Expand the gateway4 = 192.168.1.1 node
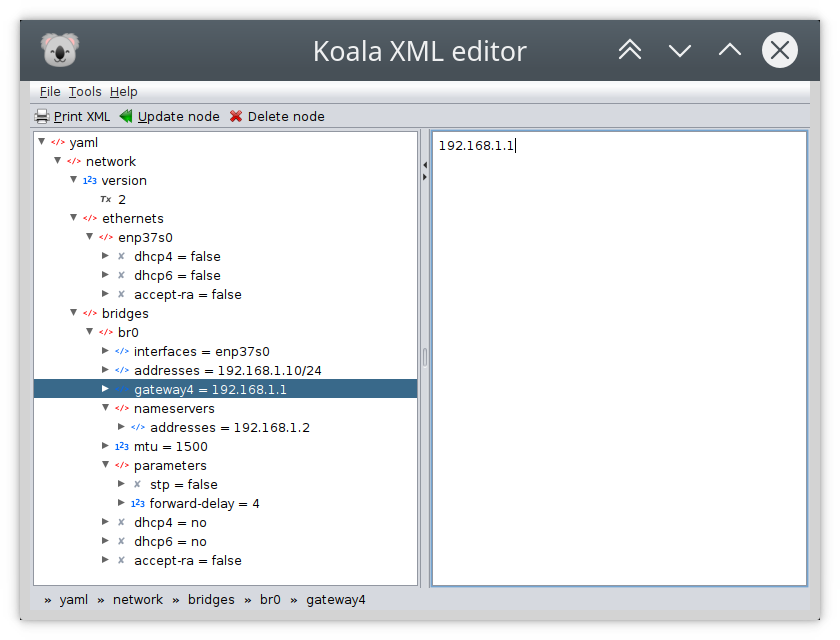 point(106,389)
